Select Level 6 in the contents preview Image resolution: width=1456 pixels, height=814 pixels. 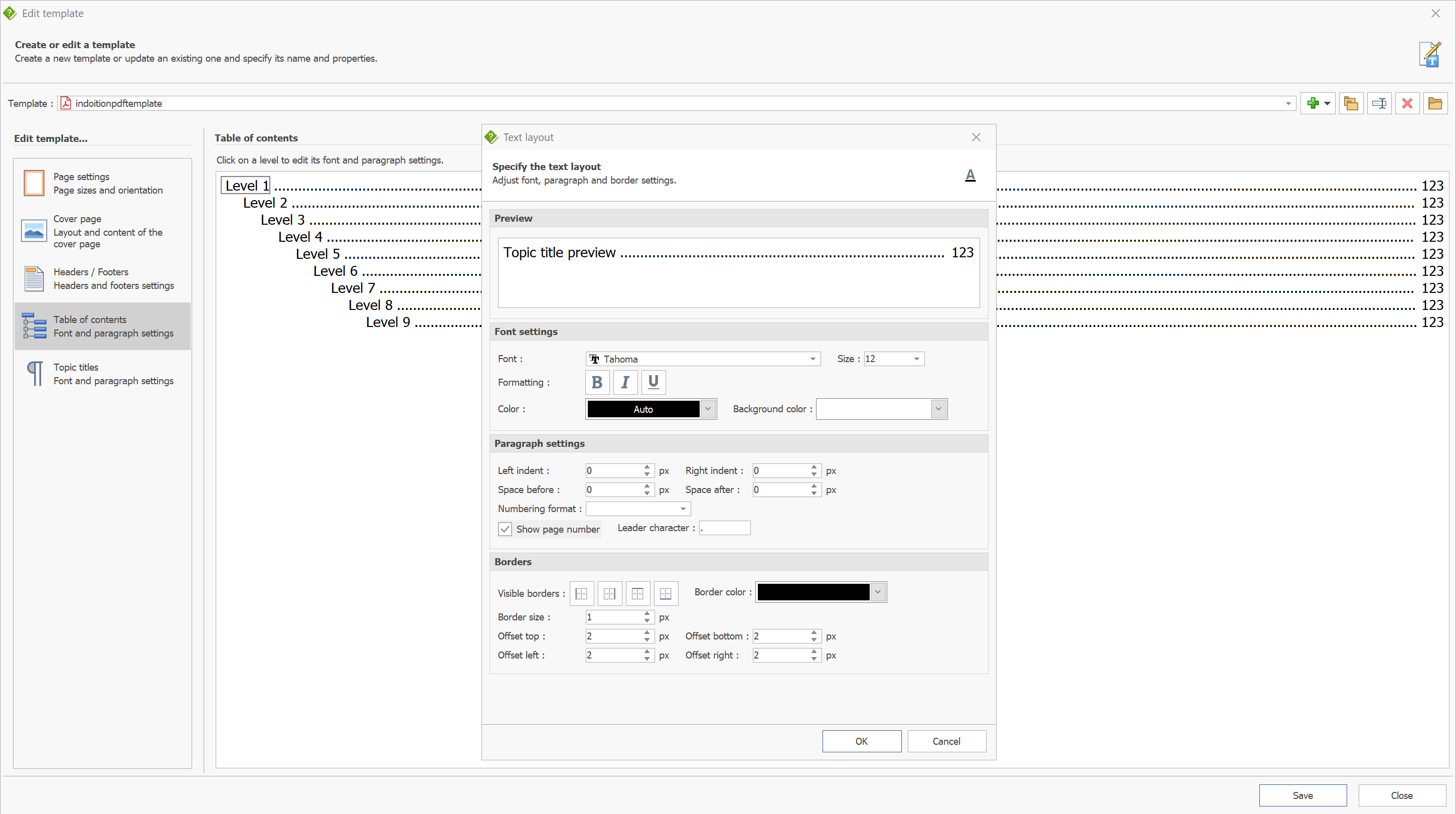[x=335, y=271]
